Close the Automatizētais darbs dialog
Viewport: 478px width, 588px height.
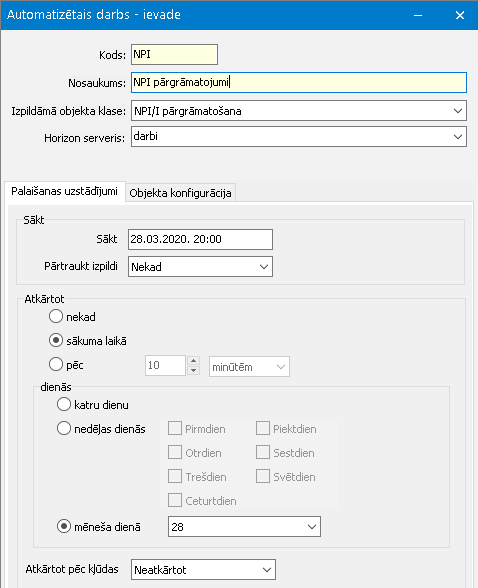[460, 15]
